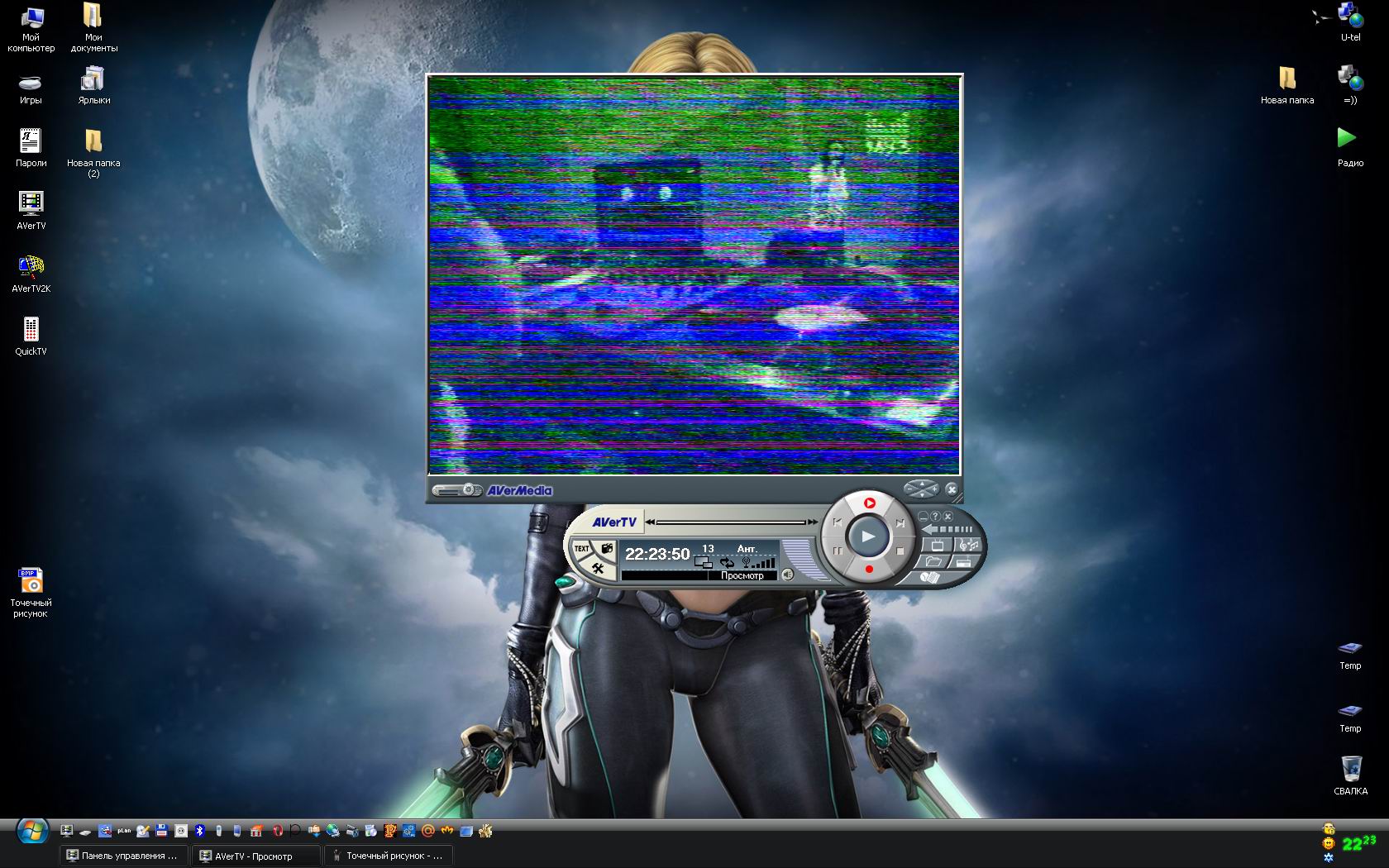Open the schedule/EPG icon at panel bottom
Image resolution: width=1389 pixels, height=868 pixels.
point(930,577)
